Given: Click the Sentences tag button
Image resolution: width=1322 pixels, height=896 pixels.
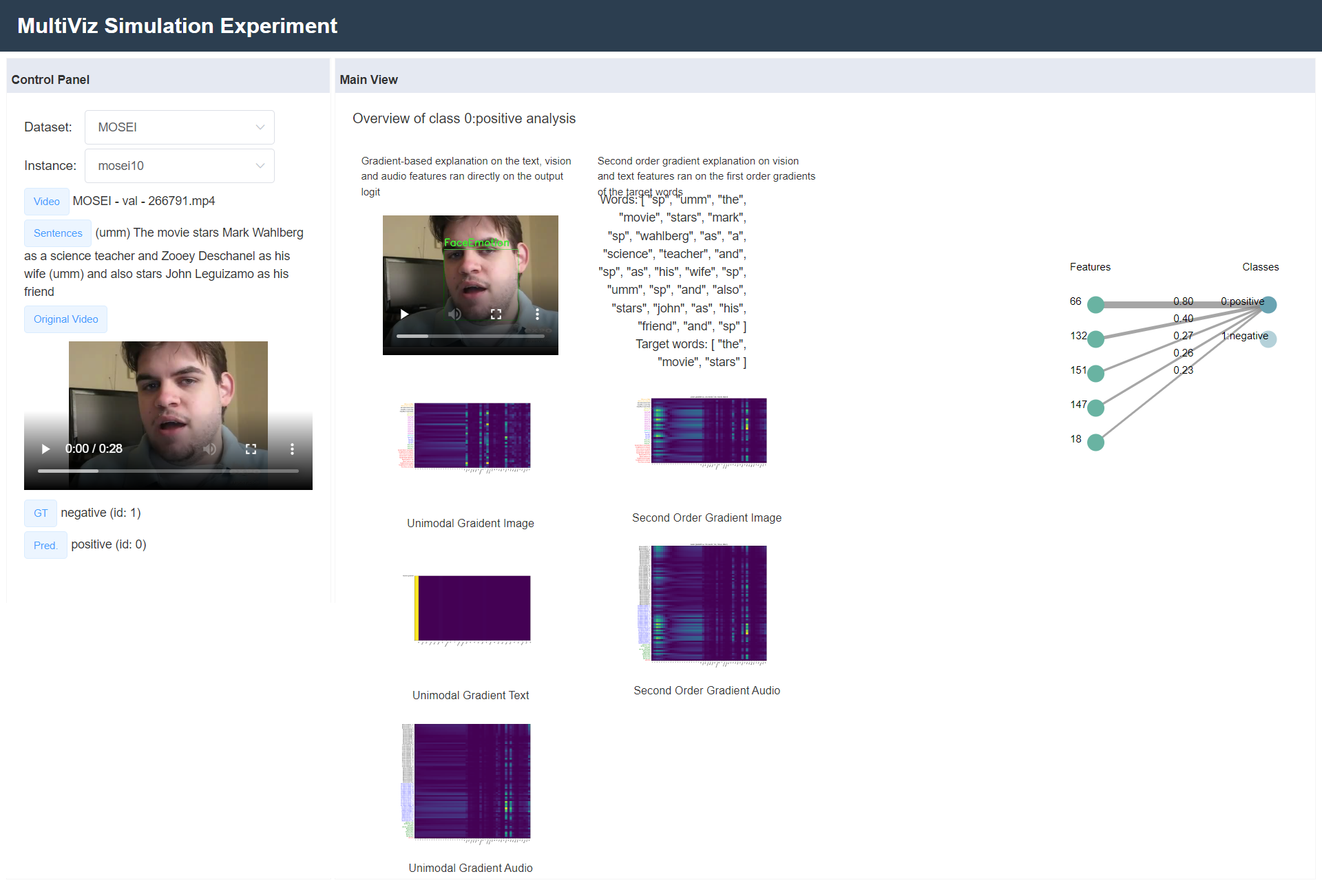Looking at the screenshot, I should click(x=58, y=233).
